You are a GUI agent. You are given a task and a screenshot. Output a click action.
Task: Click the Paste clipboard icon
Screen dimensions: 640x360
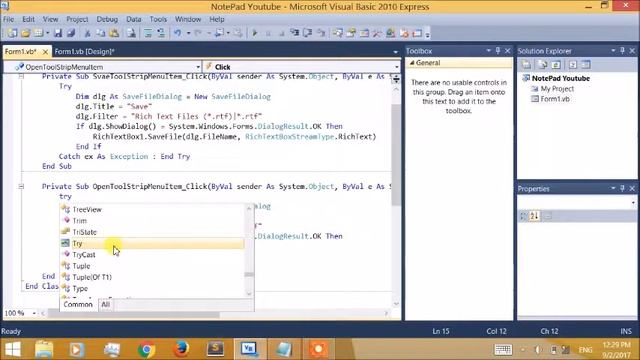114,33
